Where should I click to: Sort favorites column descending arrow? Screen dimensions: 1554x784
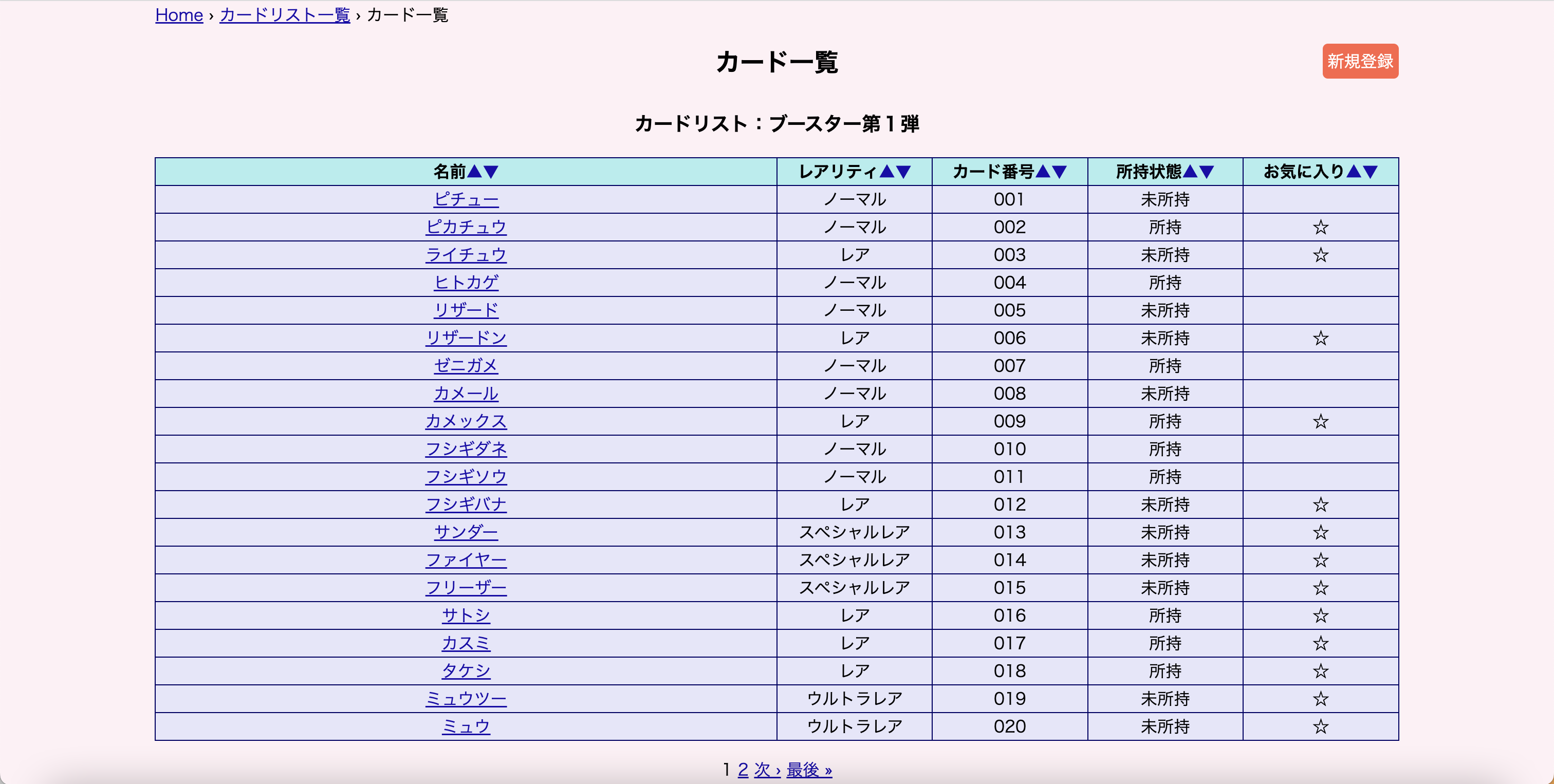[1371, 172]
